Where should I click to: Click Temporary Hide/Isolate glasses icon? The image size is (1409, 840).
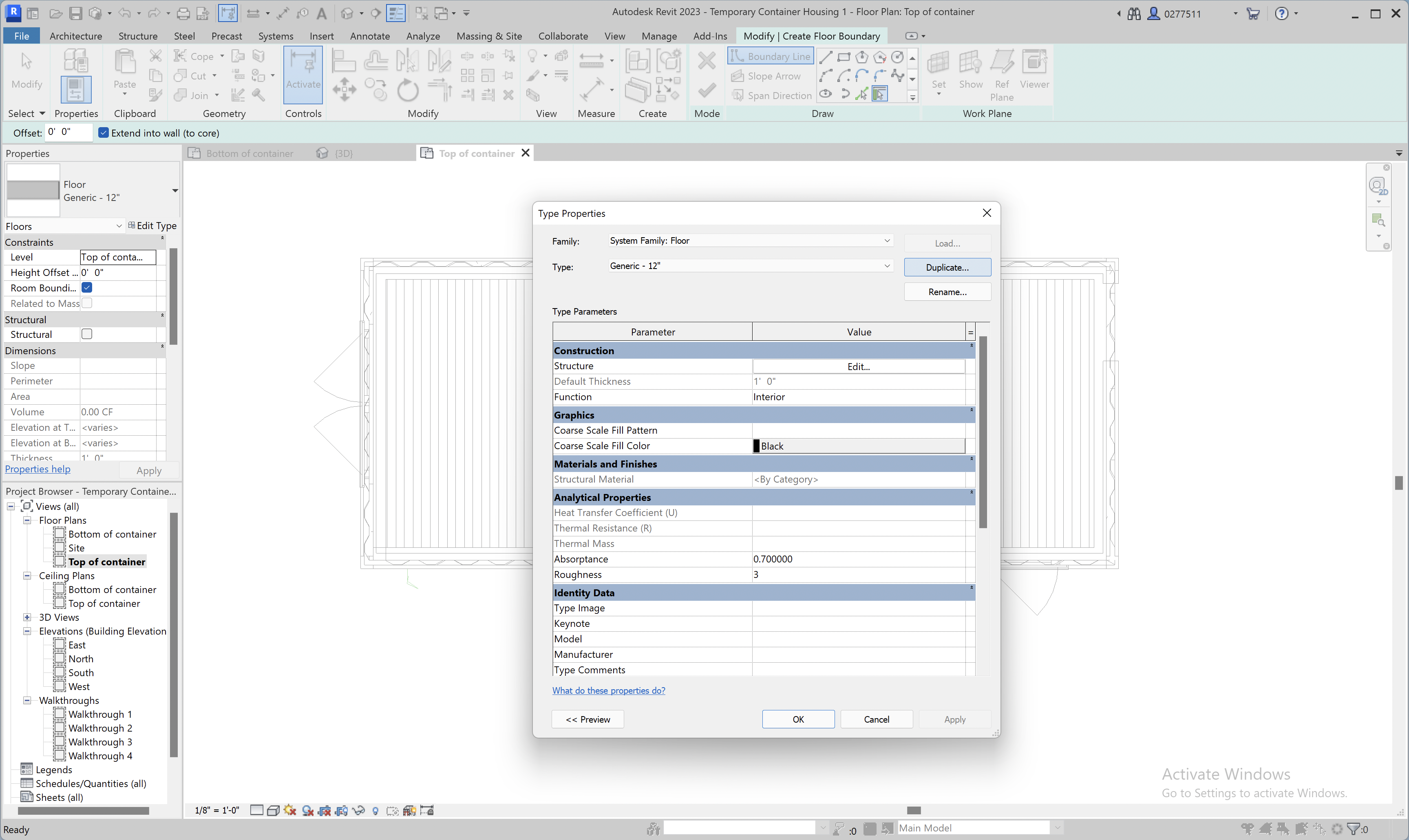(358, 811)
